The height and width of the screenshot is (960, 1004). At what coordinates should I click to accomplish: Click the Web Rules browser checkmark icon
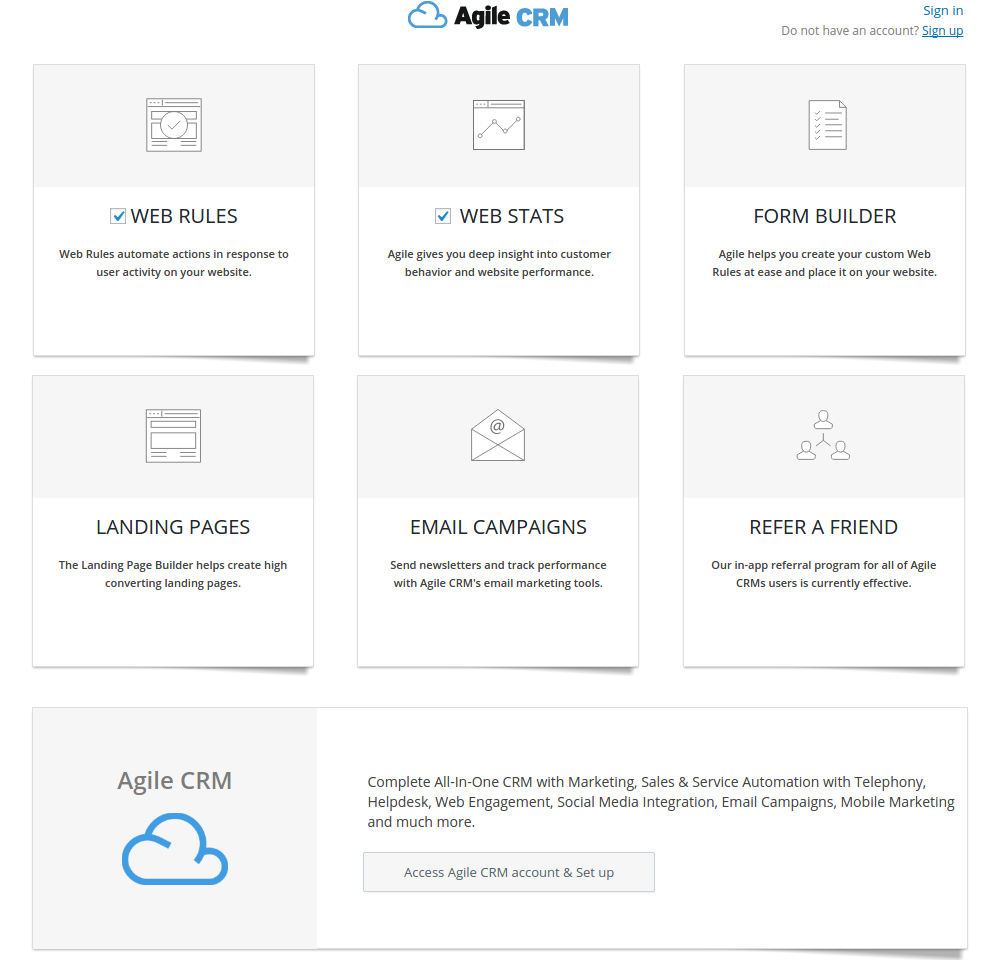(x=174, y=125)
